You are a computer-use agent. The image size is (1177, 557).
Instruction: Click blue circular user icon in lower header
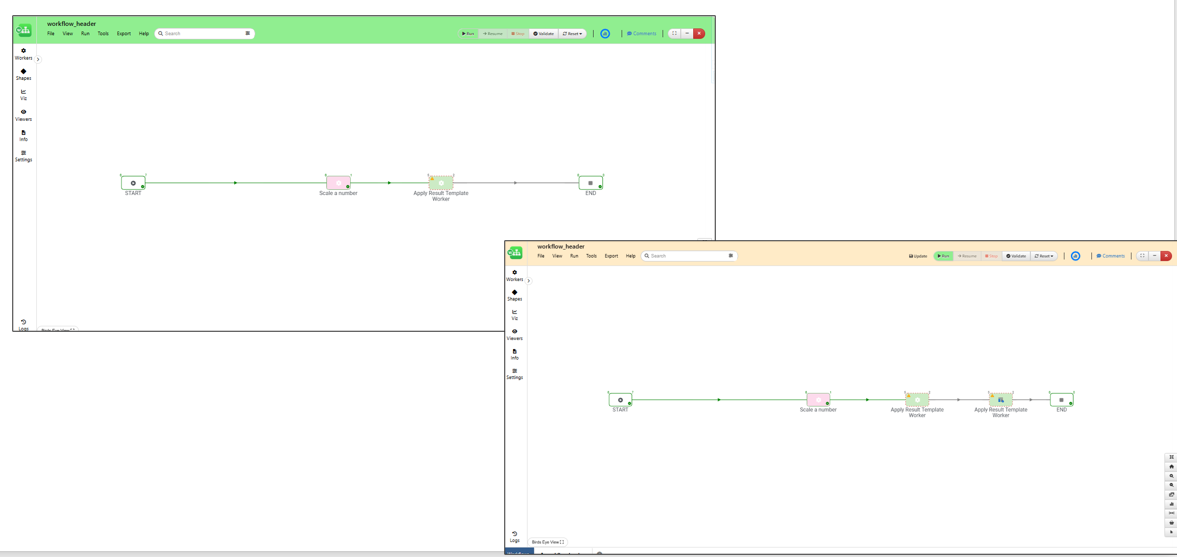tap(1075, 256)
